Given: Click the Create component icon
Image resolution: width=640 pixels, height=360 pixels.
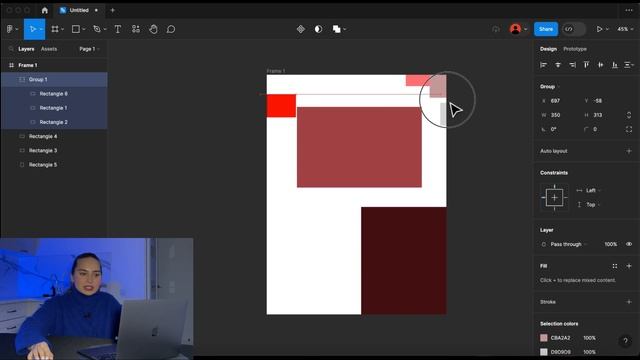Looking at the screenshot, I should point(301,29).
